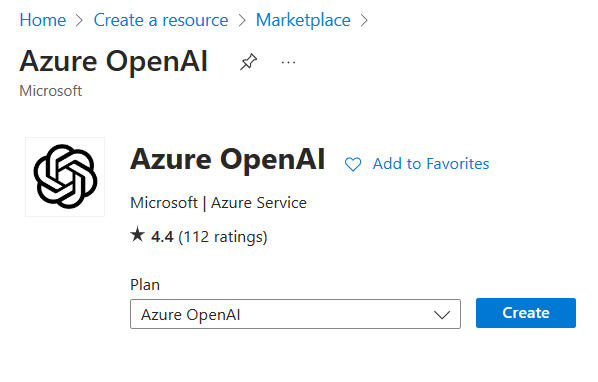The height and width of the screenshot is (382, 598).
Task: Click the OpenAI logo thumbnail
Action: coord(65,177)
